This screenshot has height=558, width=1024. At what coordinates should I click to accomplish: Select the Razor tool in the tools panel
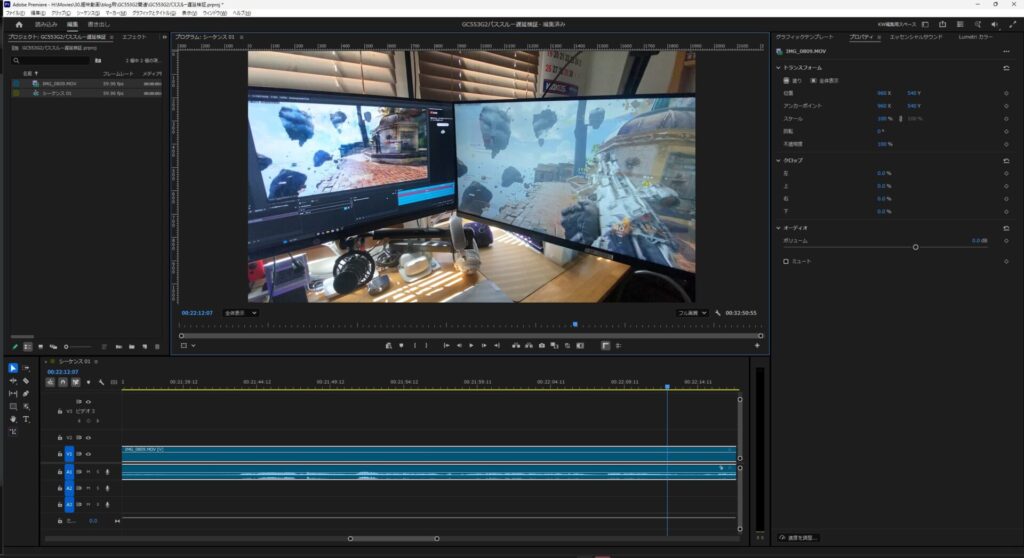26,381
